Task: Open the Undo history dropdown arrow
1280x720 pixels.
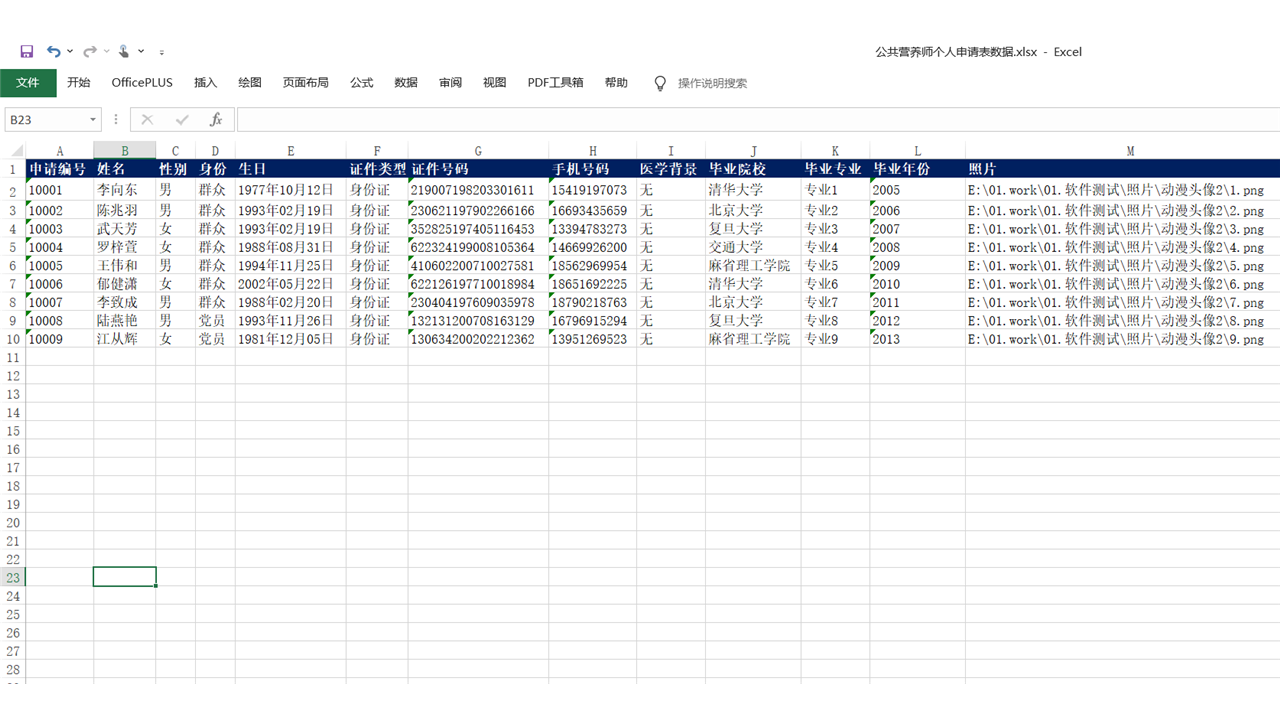Action: point(70,51)
